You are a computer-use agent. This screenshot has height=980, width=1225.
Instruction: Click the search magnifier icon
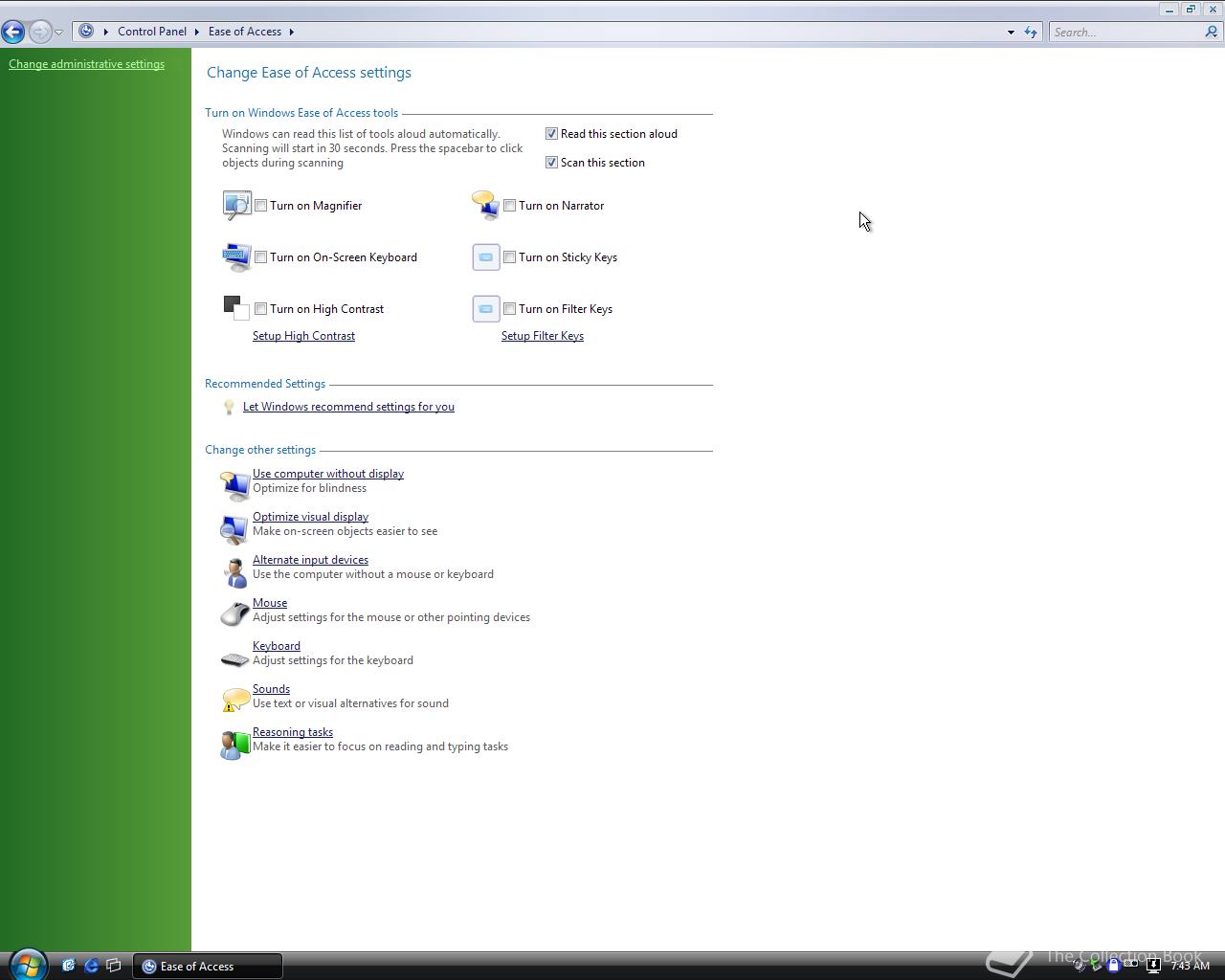click(1212, 32)
